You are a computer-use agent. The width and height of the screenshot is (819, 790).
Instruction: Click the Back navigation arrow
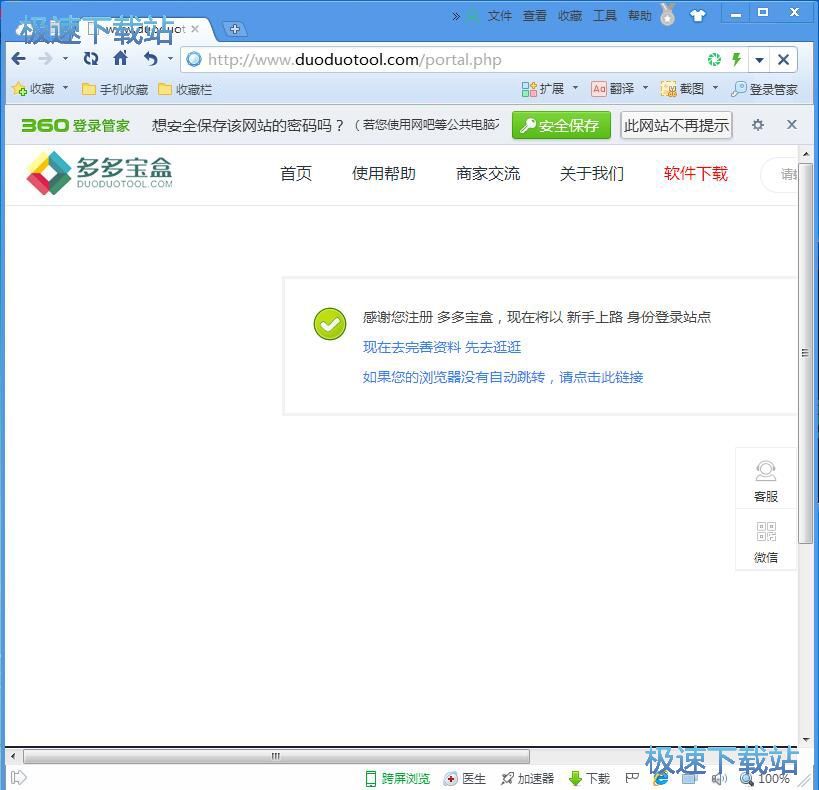19,59
